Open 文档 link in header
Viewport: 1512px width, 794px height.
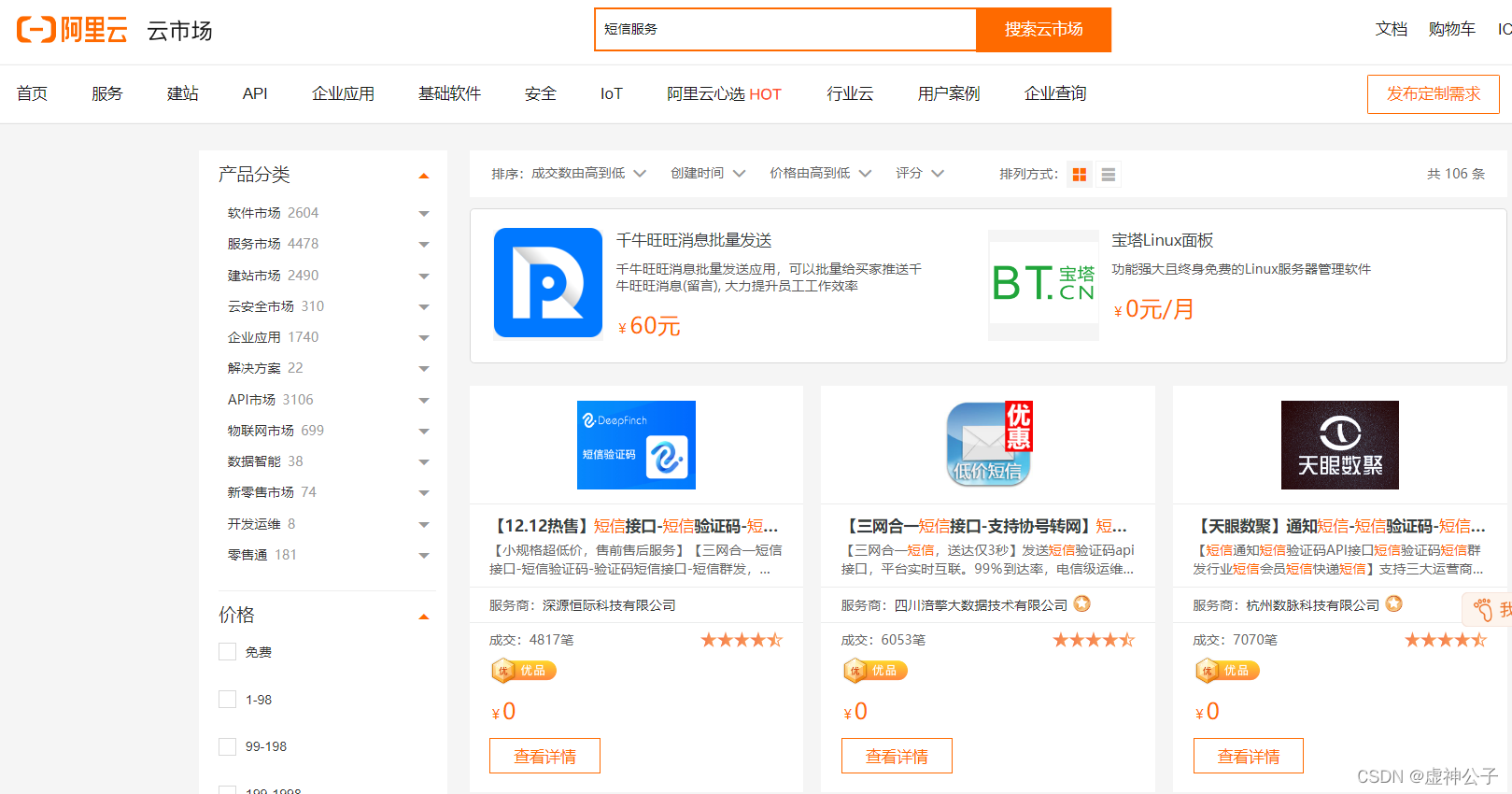click(x=1392, y=29)
